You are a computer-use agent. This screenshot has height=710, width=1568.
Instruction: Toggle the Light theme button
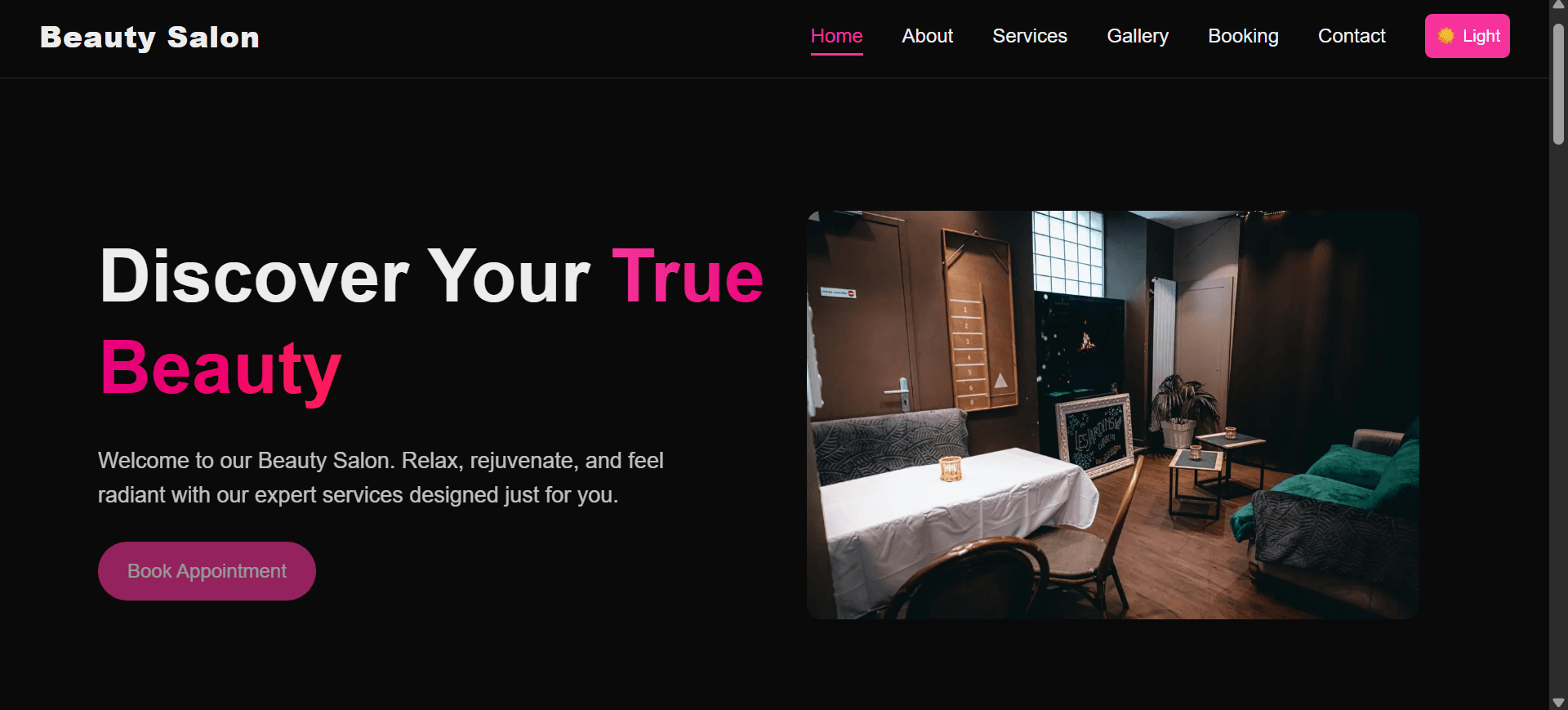pyautogui.click(x=1467, y=36)
